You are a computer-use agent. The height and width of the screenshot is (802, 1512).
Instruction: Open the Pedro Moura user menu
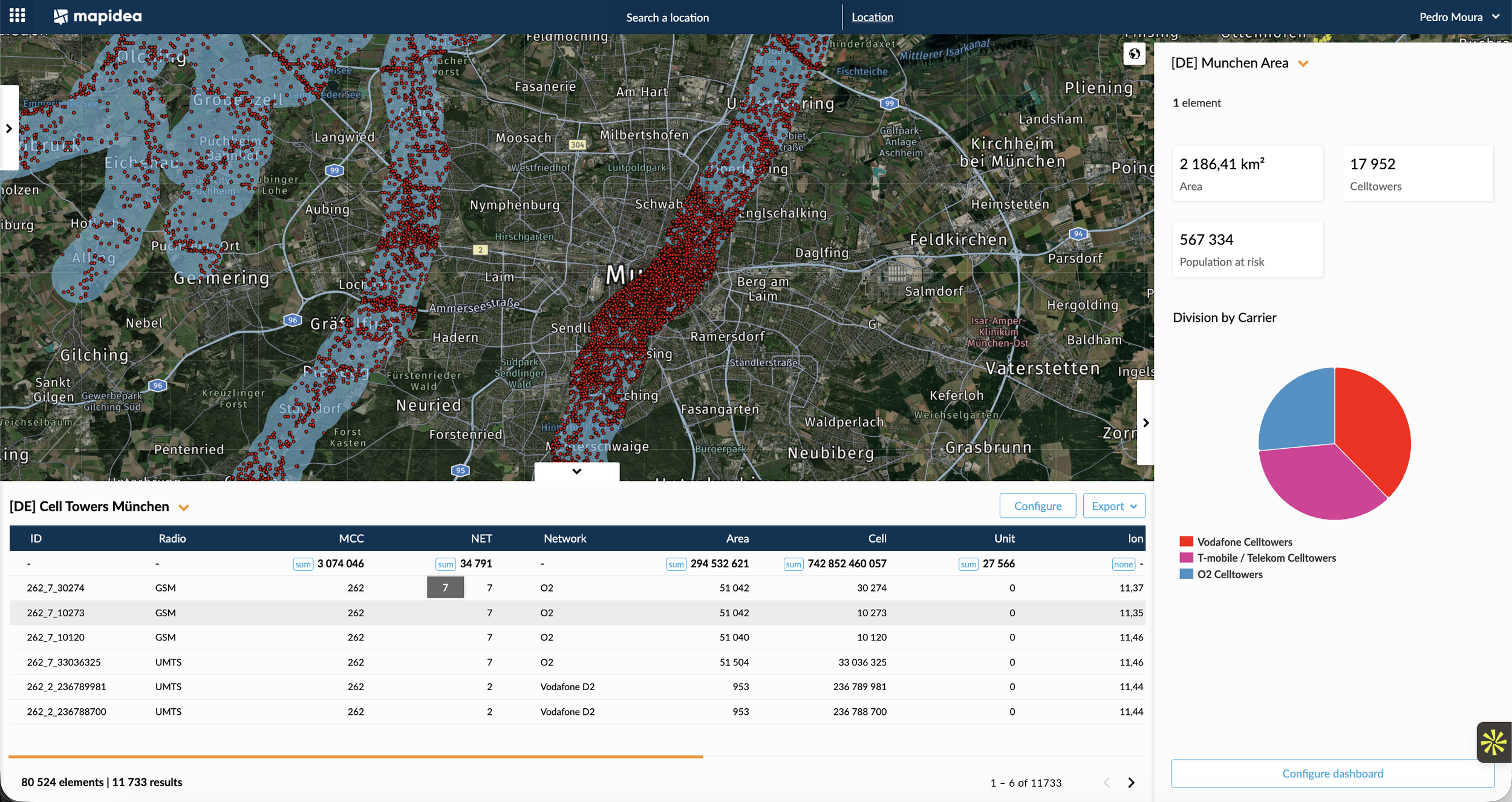click(1458, 17)
